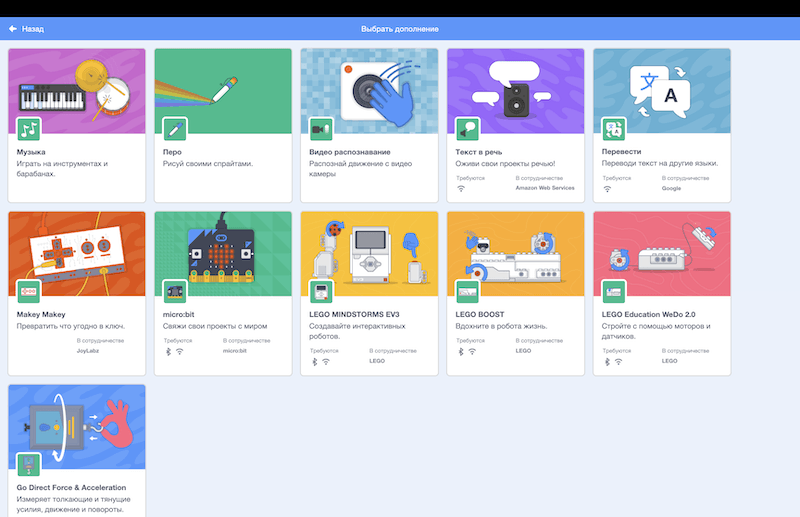Click the Назад back arrow

pos(13,29)
